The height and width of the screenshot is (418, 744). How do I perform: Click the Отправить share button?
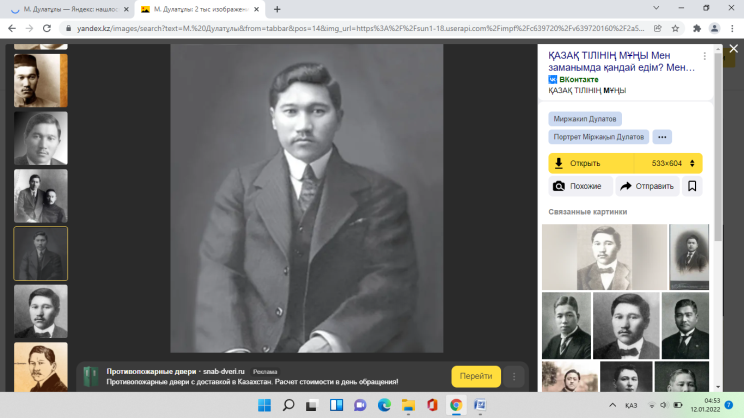tap(647, 186)
